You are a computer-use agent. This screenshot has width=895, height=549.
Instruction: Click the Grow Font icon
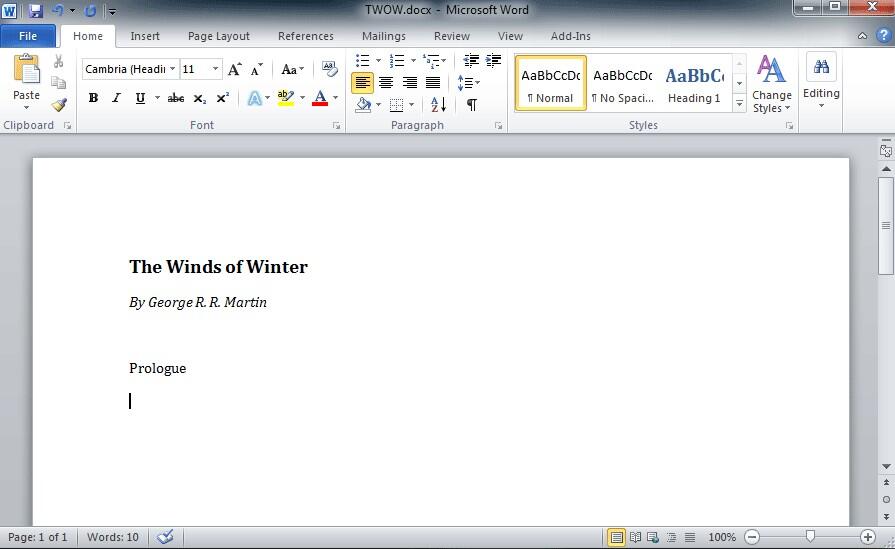[235, 69]
